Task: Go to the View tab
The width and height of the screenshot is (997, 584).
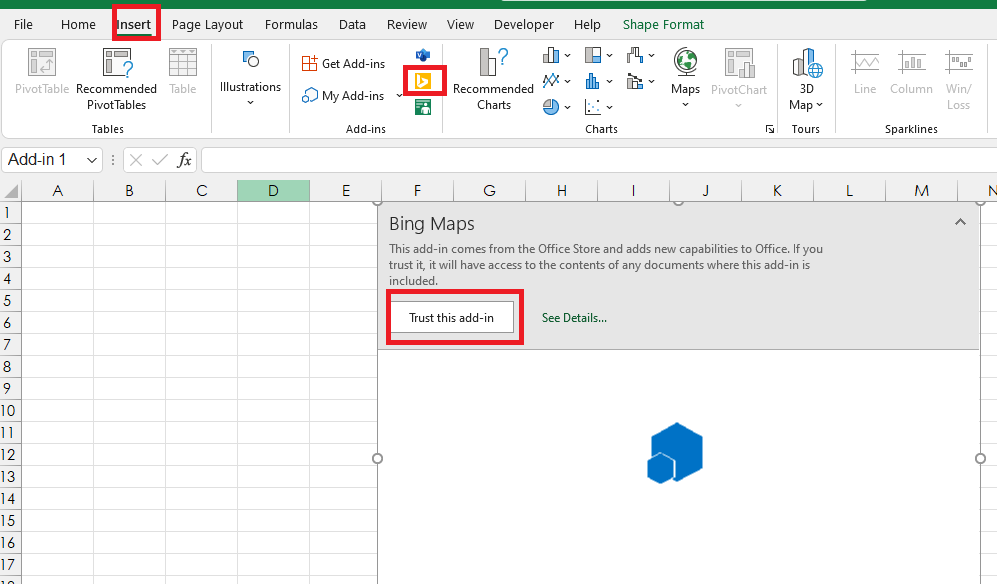Action: 460,24
